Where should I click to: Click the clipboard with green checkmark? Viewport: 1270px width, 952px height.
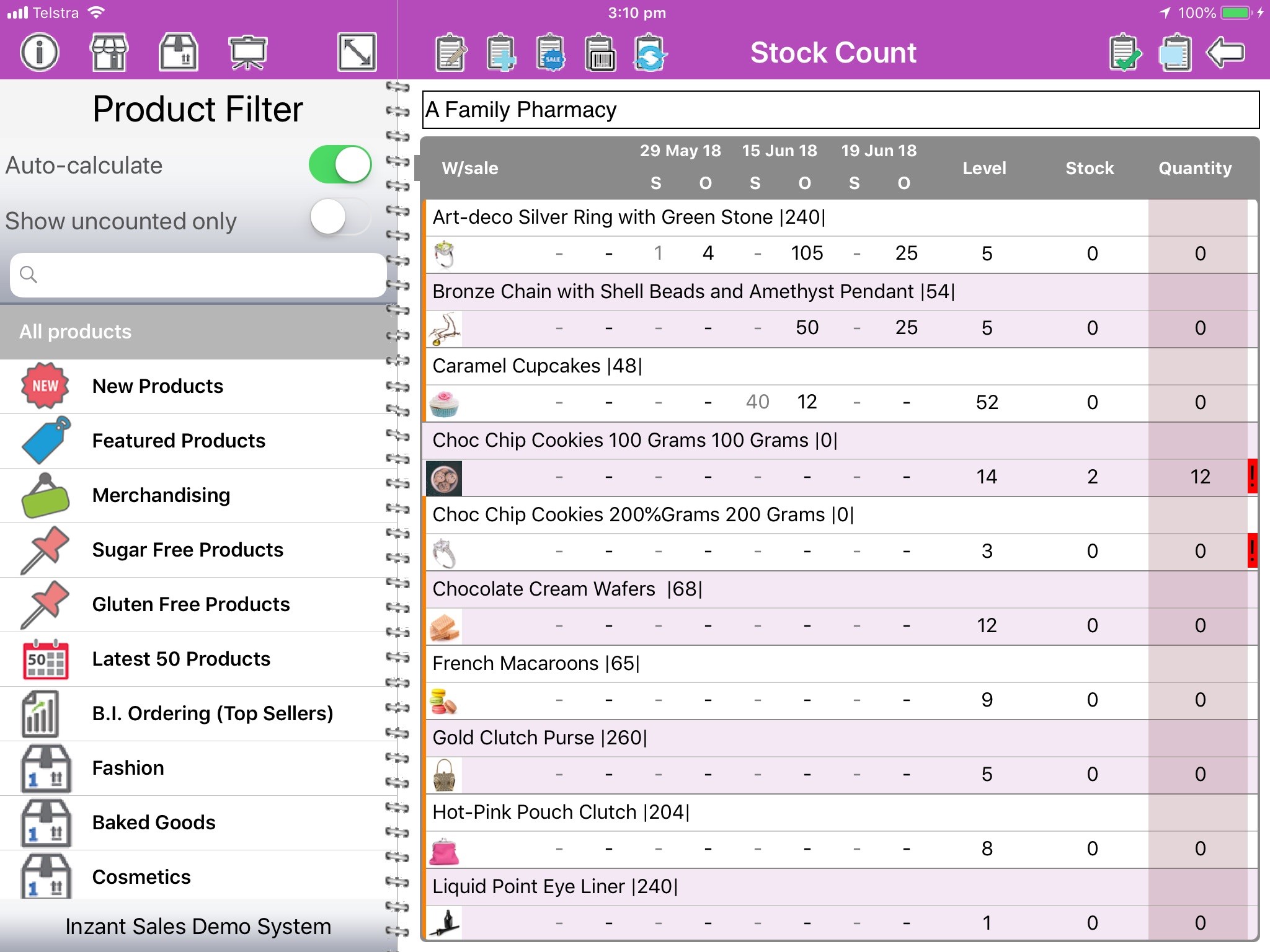coord(1125,53)
